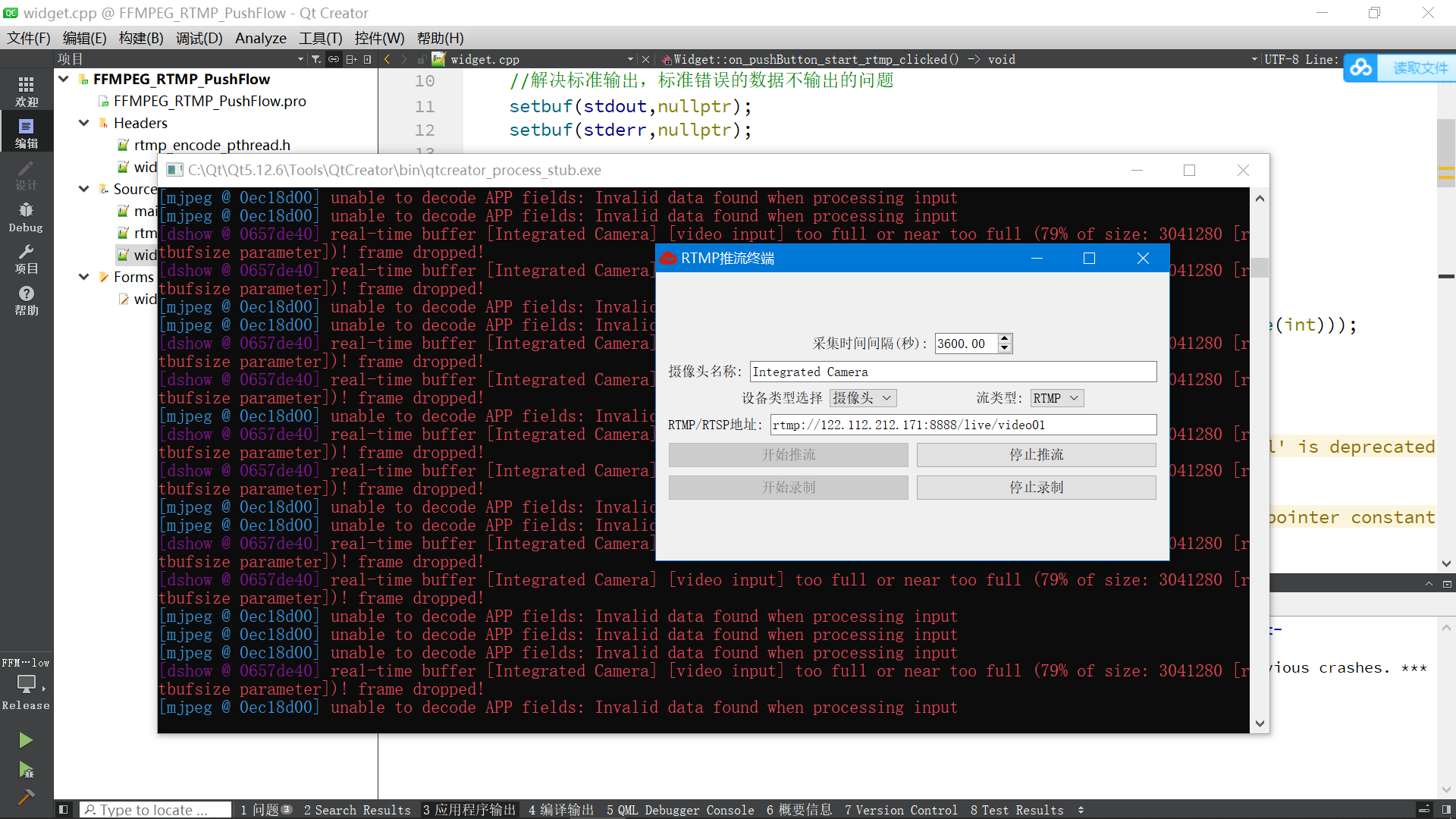The height and width of the screenshot is (819, 1456).
Task: Select the 5 QML Debugger Console tab
Action: click(682, 810)
